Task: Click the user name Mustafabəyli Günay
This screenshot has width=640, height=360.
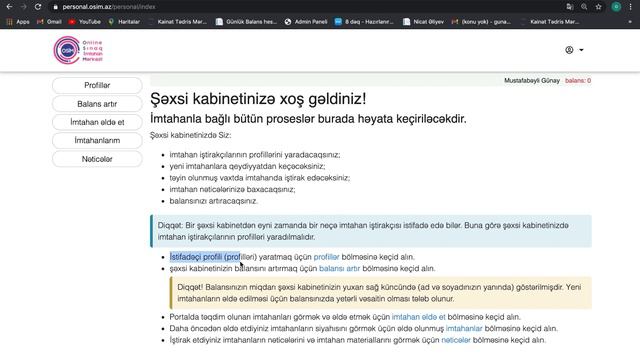Action: coord(532,81)
